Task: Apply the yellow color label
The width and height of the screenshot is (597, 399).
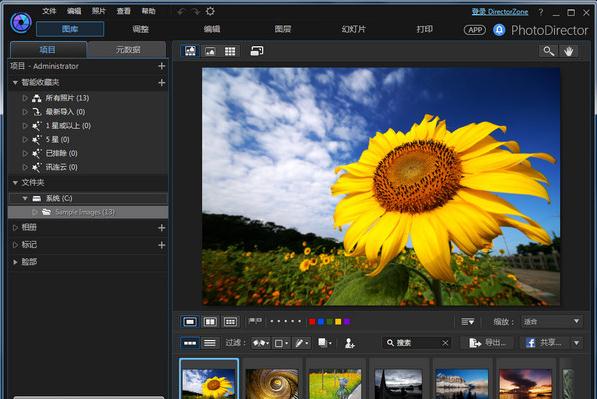Action: (x=338, y=322)
